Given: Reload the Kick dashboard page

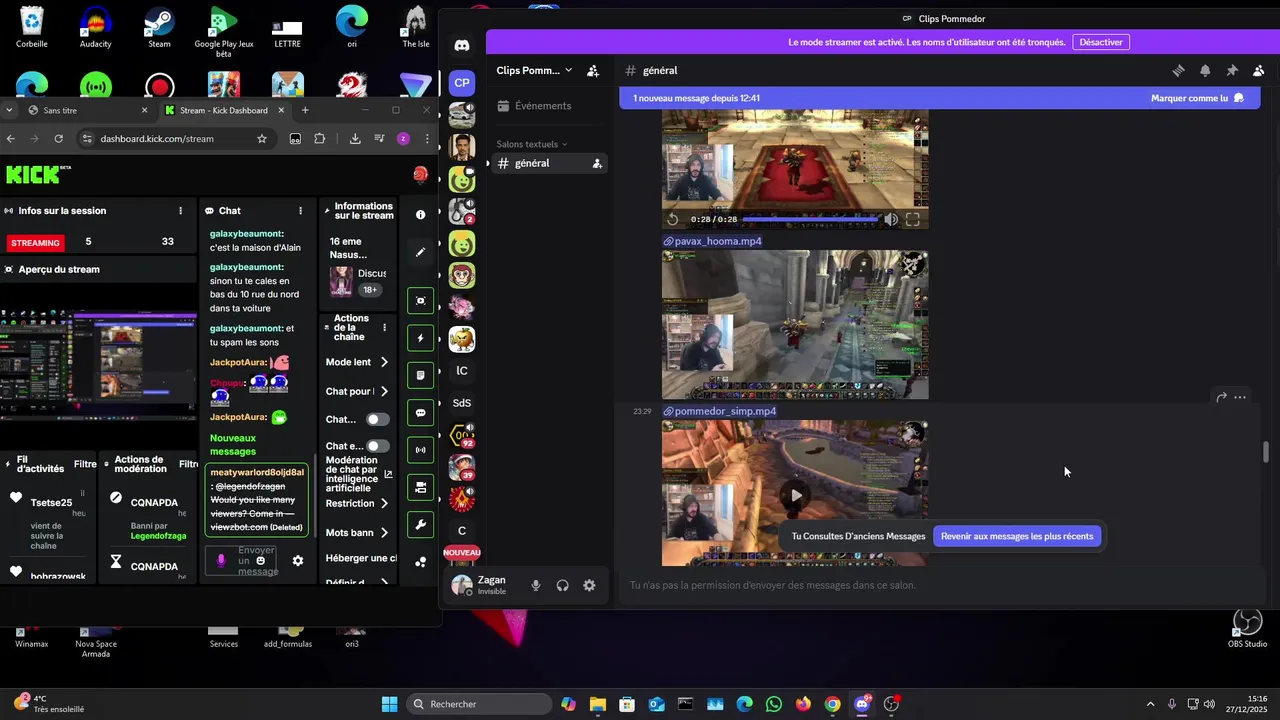Looking at the screenshot, I should pyautogui.click(x=59, y=138).
